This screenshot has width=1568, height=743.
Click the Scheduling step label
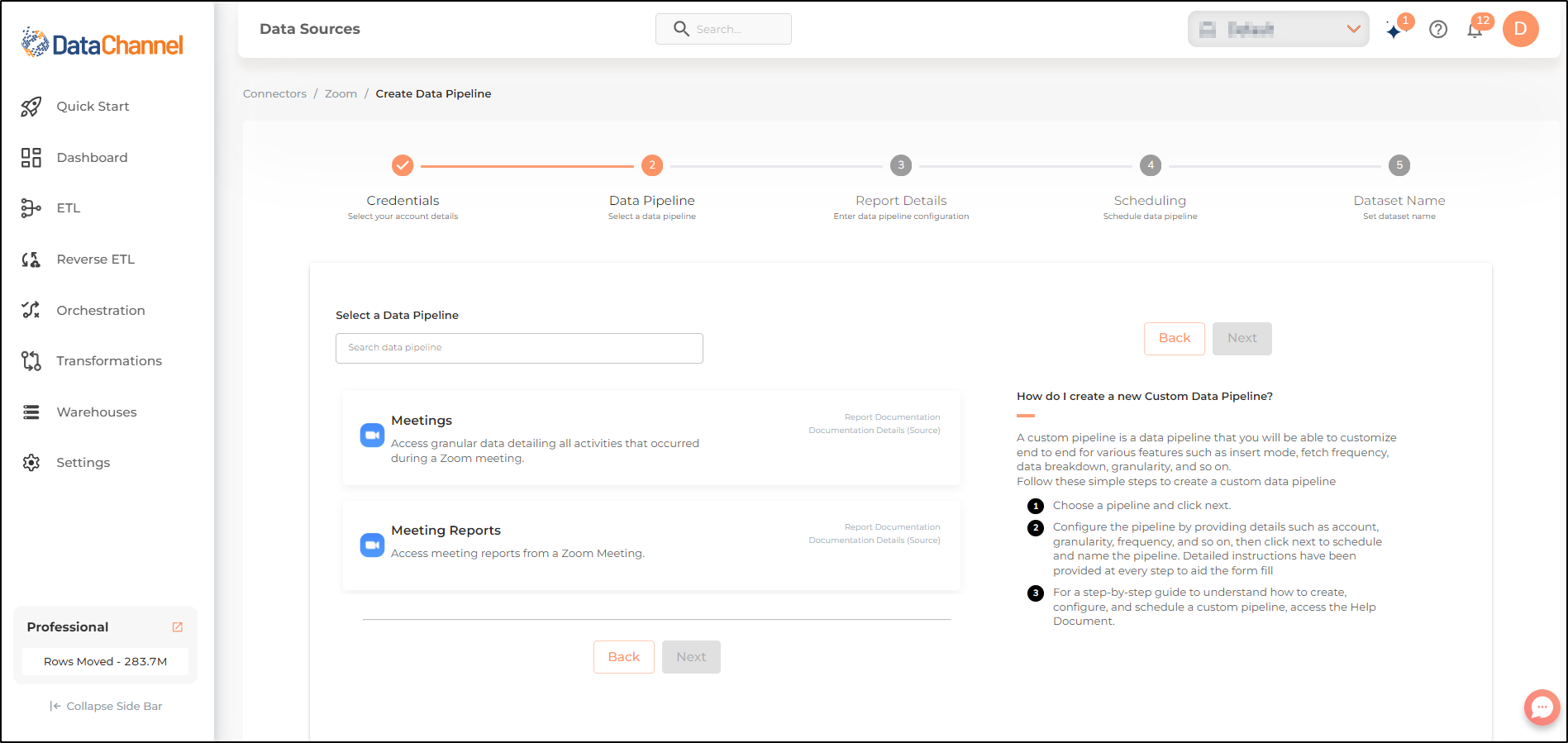coord(1150,201)
